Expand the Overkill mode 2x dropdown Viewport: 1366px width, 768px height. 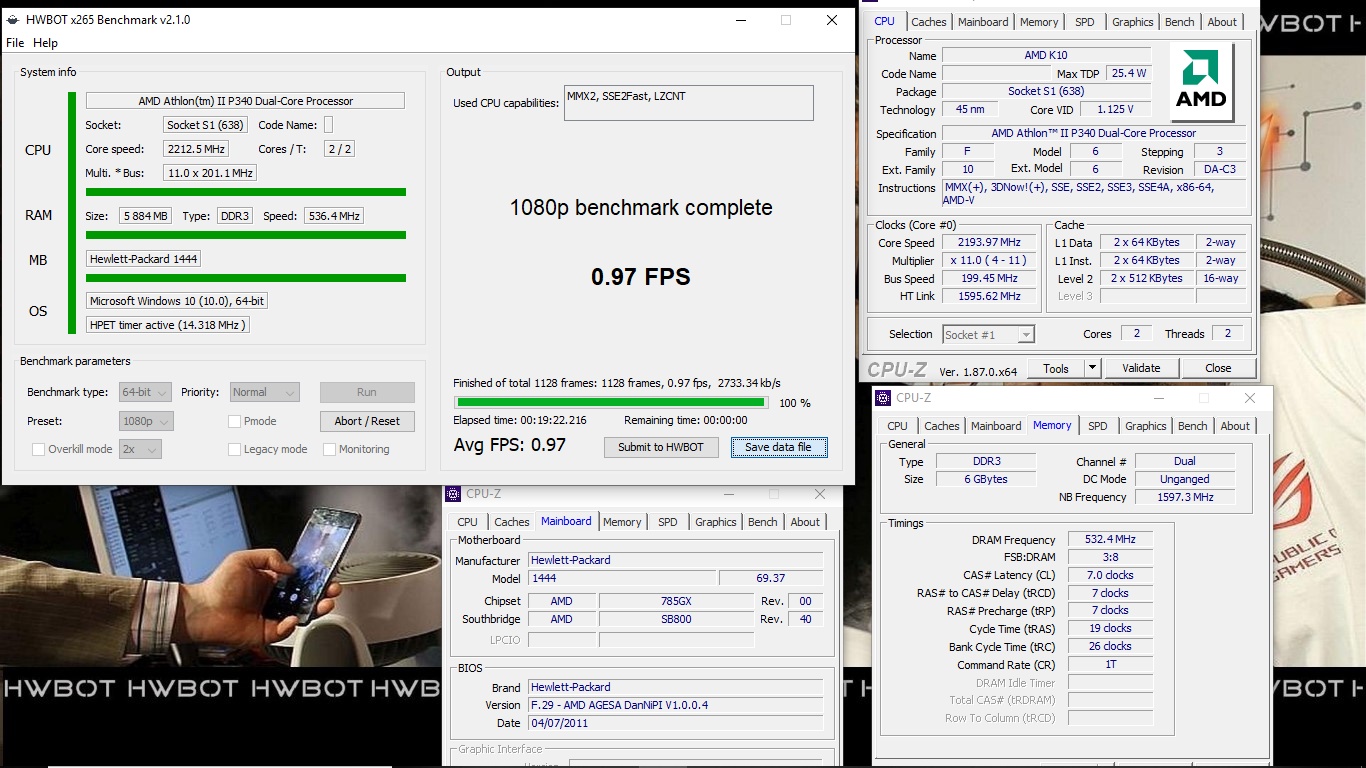(140, 449)
